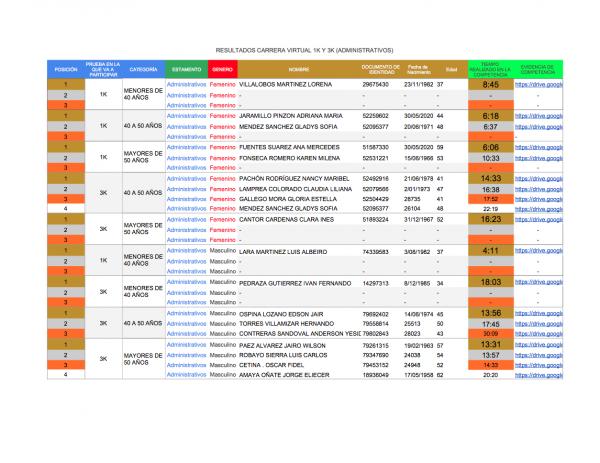The image size is (600, 463).
Task: Click the time cell 4:11
Action: 491,251
